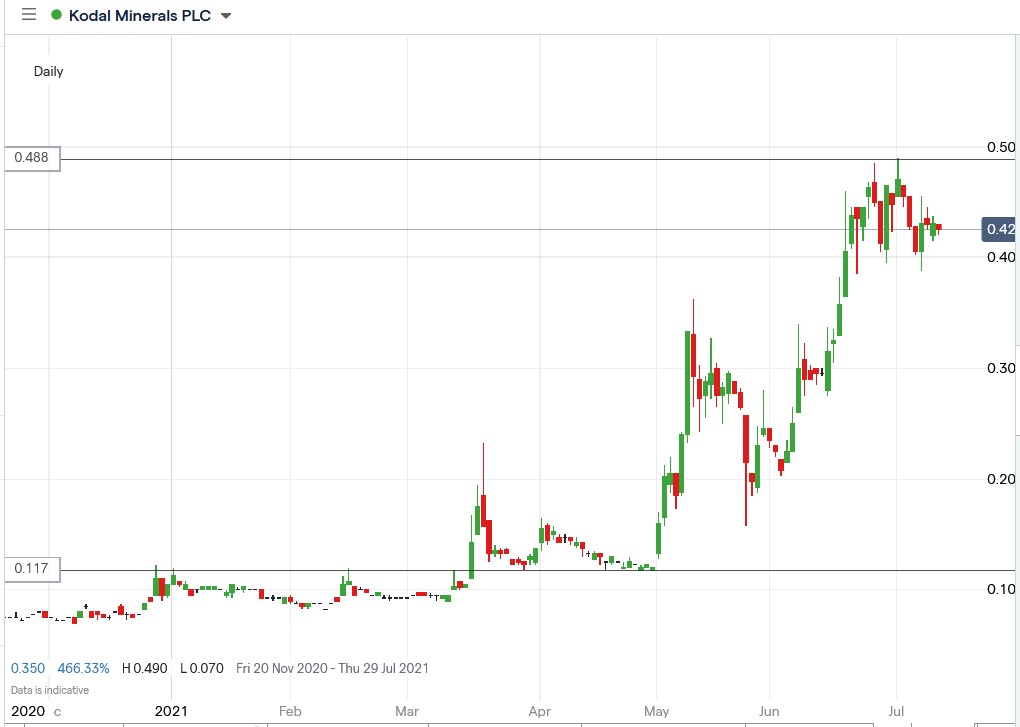The image size is (1020, 727).
Task: Toggle the 0.488 horizontal resistance line
Action: pos(500,158)
